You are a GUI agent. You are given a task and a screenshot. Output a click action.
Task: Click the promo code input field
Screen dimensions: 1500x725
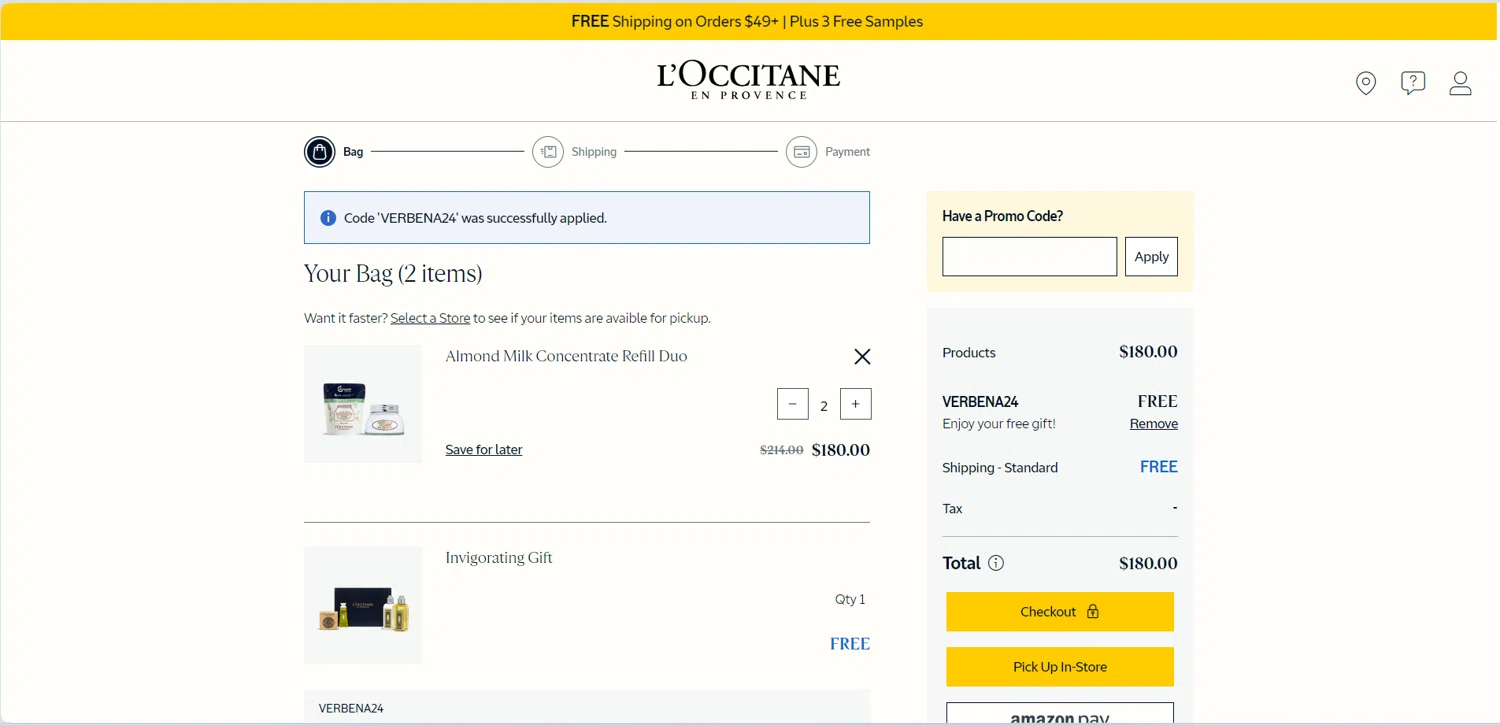coord(1030,257)
